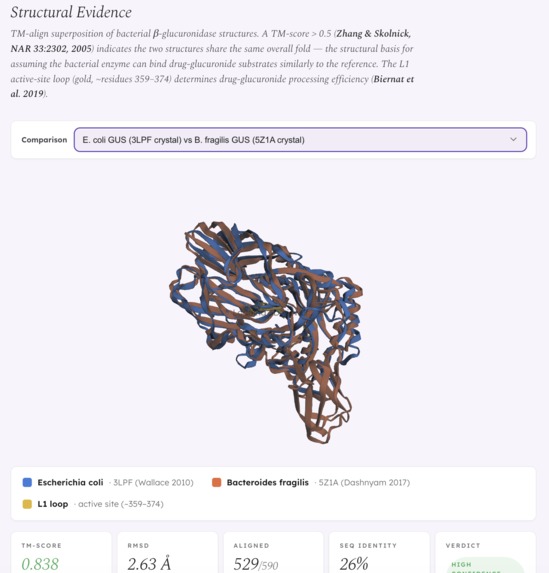Click the Structural Evidence heading

[x=71, y=12]
